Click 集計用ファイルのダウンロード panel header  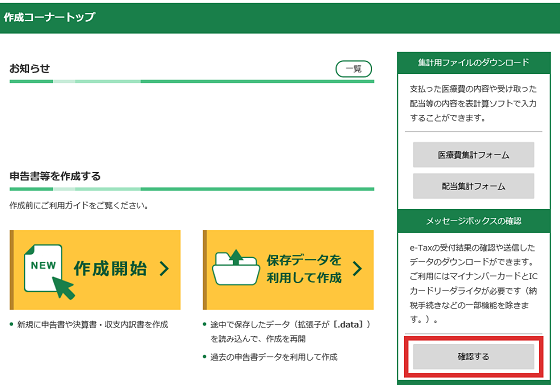tap(474, 63)
